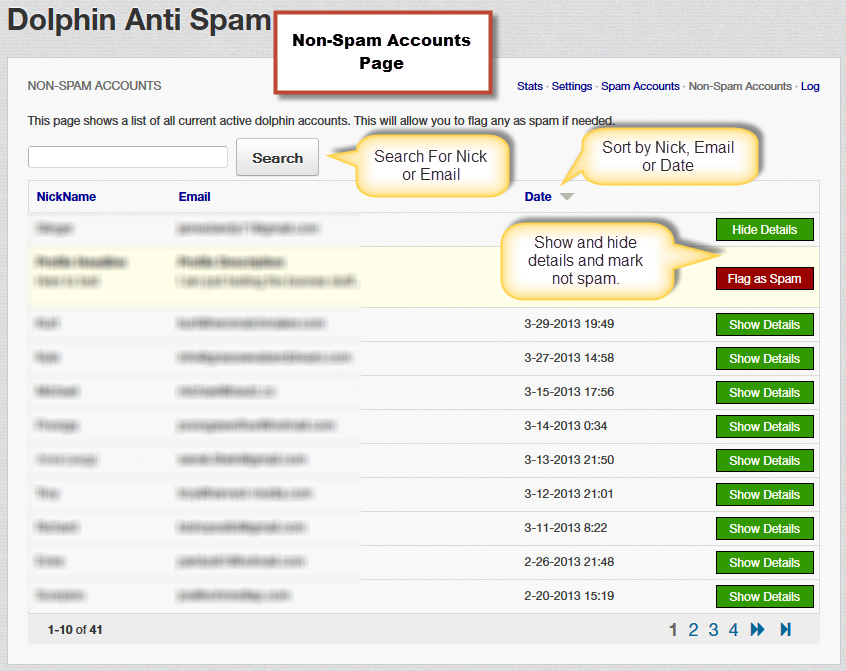This screenshot has height=671, width=846.
Task: Click the '1-10 of 41' record count
Action: (75, 629)
